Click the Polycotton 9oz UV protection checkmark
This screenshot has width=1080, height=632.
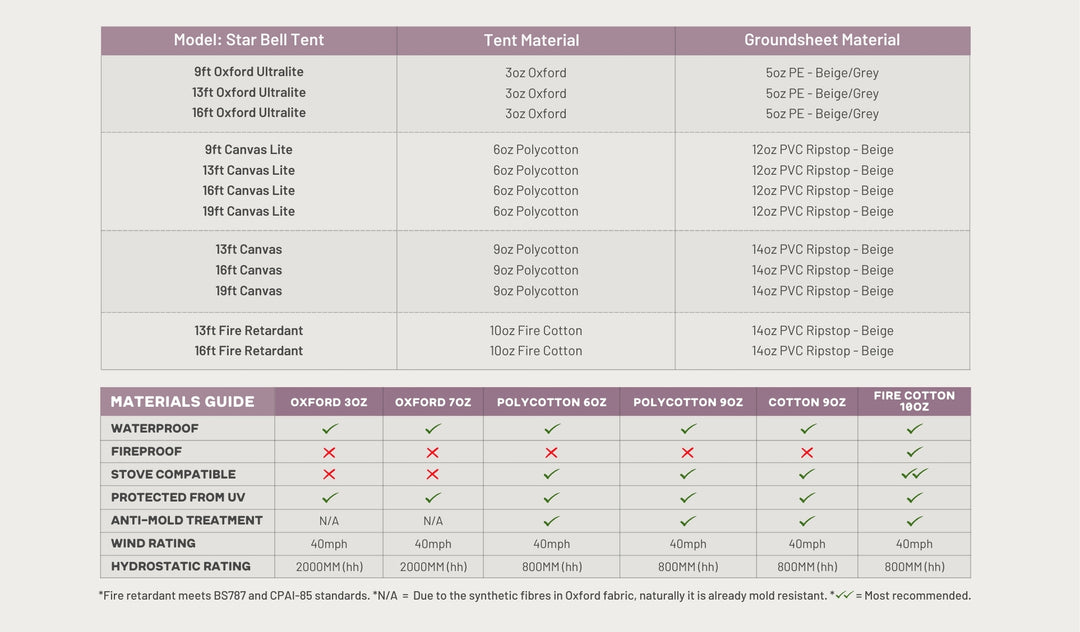point(688,498)
